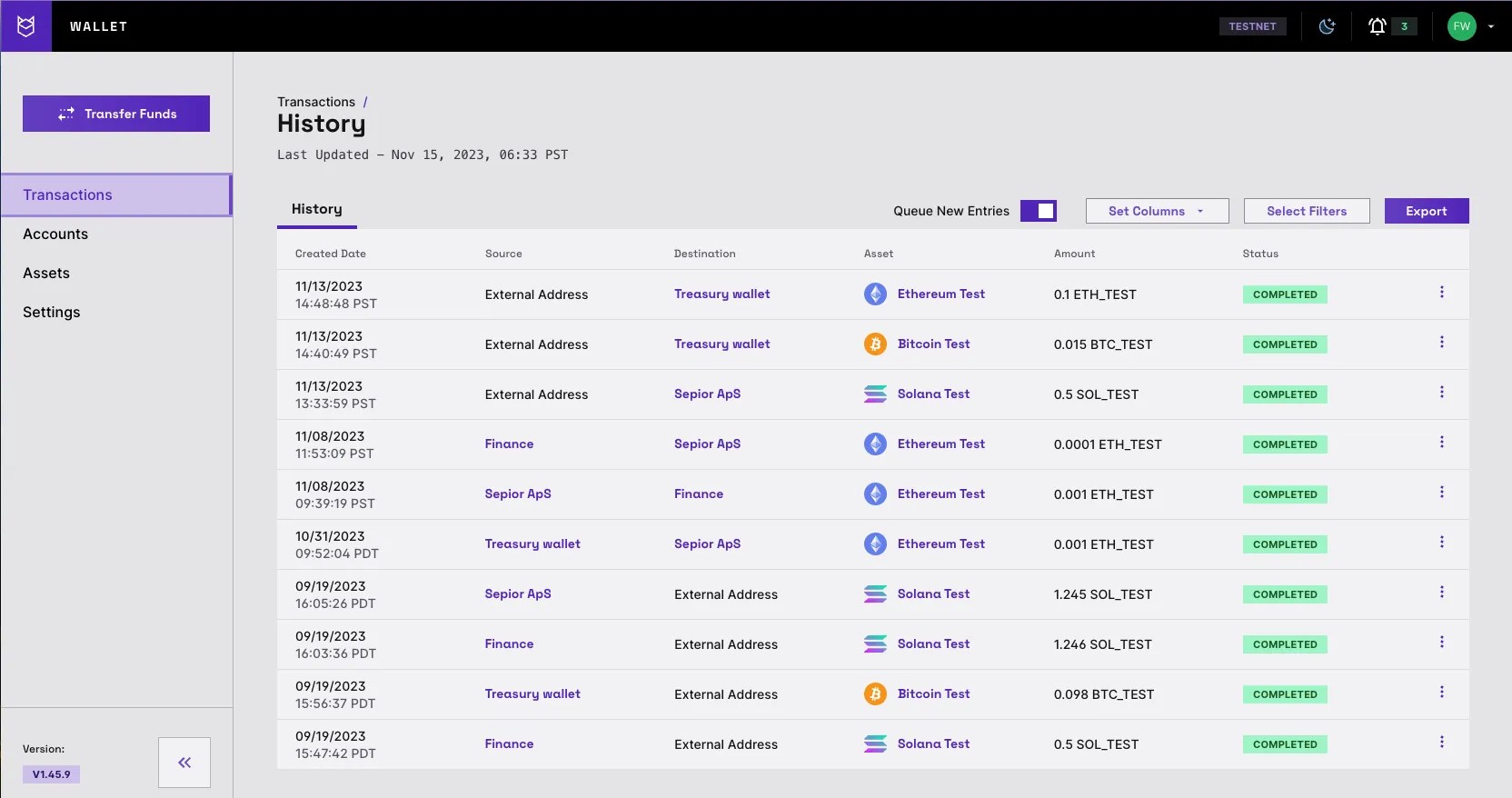Open row menu for 0.098 BTC_TEST transaction
This screenshot has width=1512, height=798.
click(1441, 692)
